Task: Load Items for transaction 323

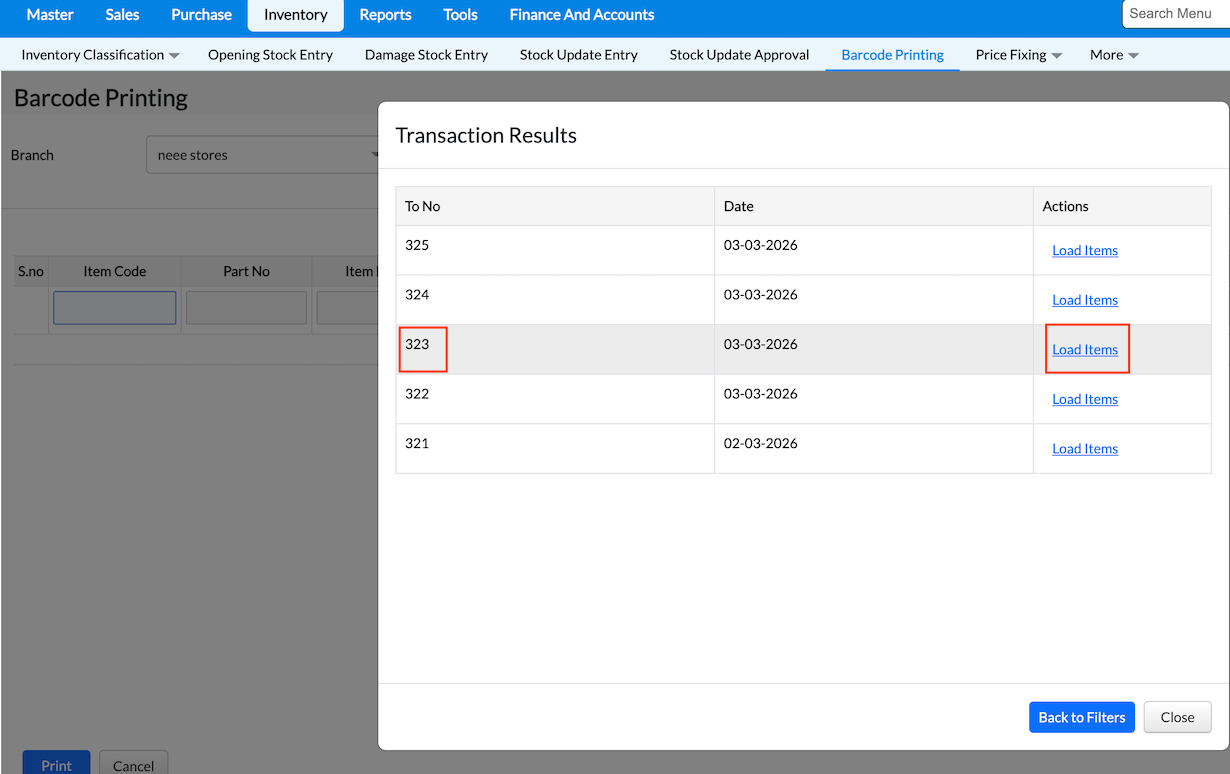Action: point(1085,350)
